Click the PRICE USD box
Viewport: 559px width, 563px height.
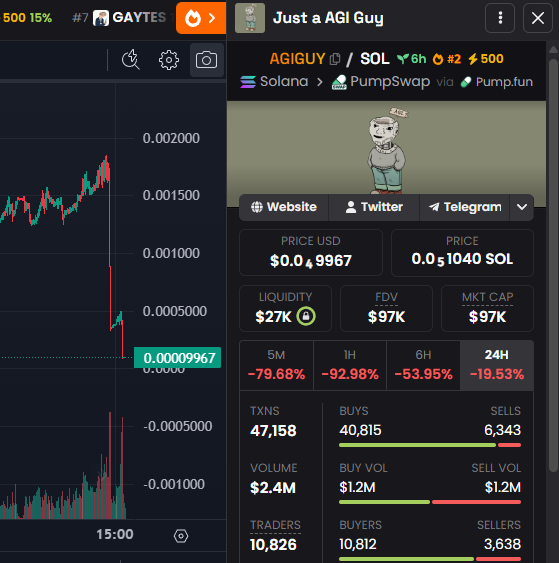point(311,252)
